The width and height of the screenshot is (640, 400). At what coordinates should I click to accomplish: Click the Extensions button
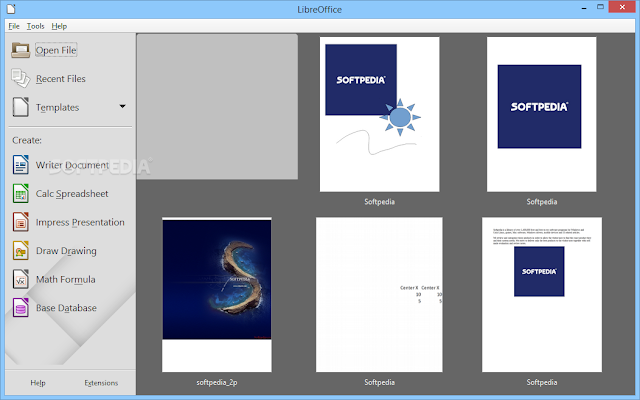point(101,383)
